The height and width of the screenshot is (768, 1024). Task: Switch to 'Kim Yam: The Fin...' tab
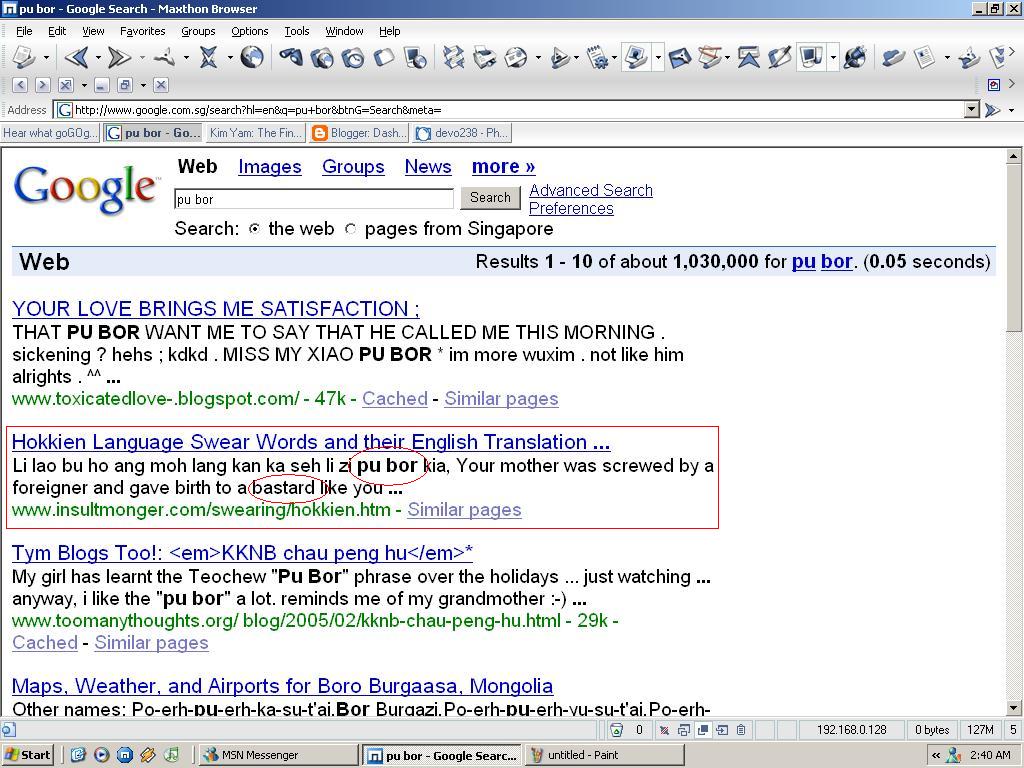tap(255, 133)
